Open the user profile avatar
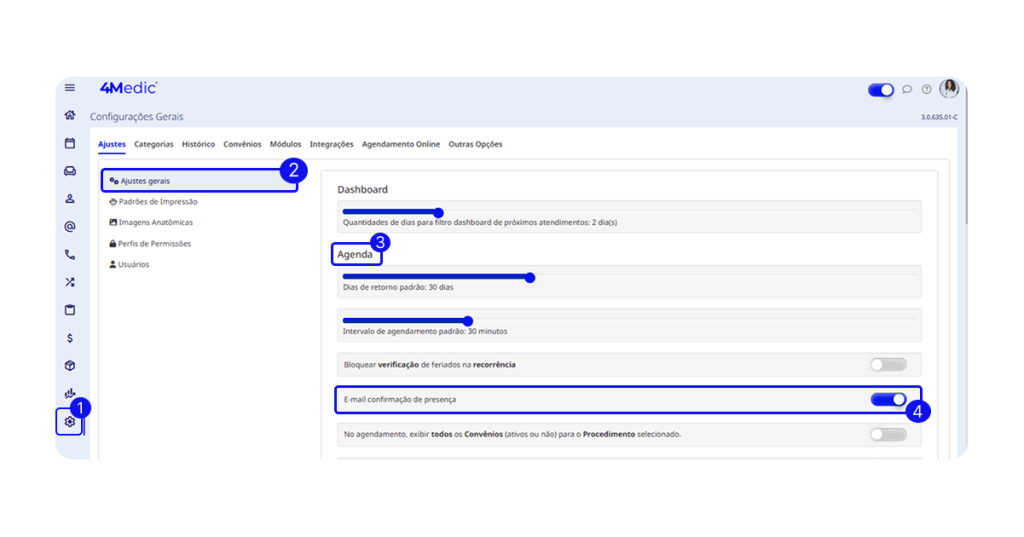This screenshot has width=1024, height=537. point(949,89)
